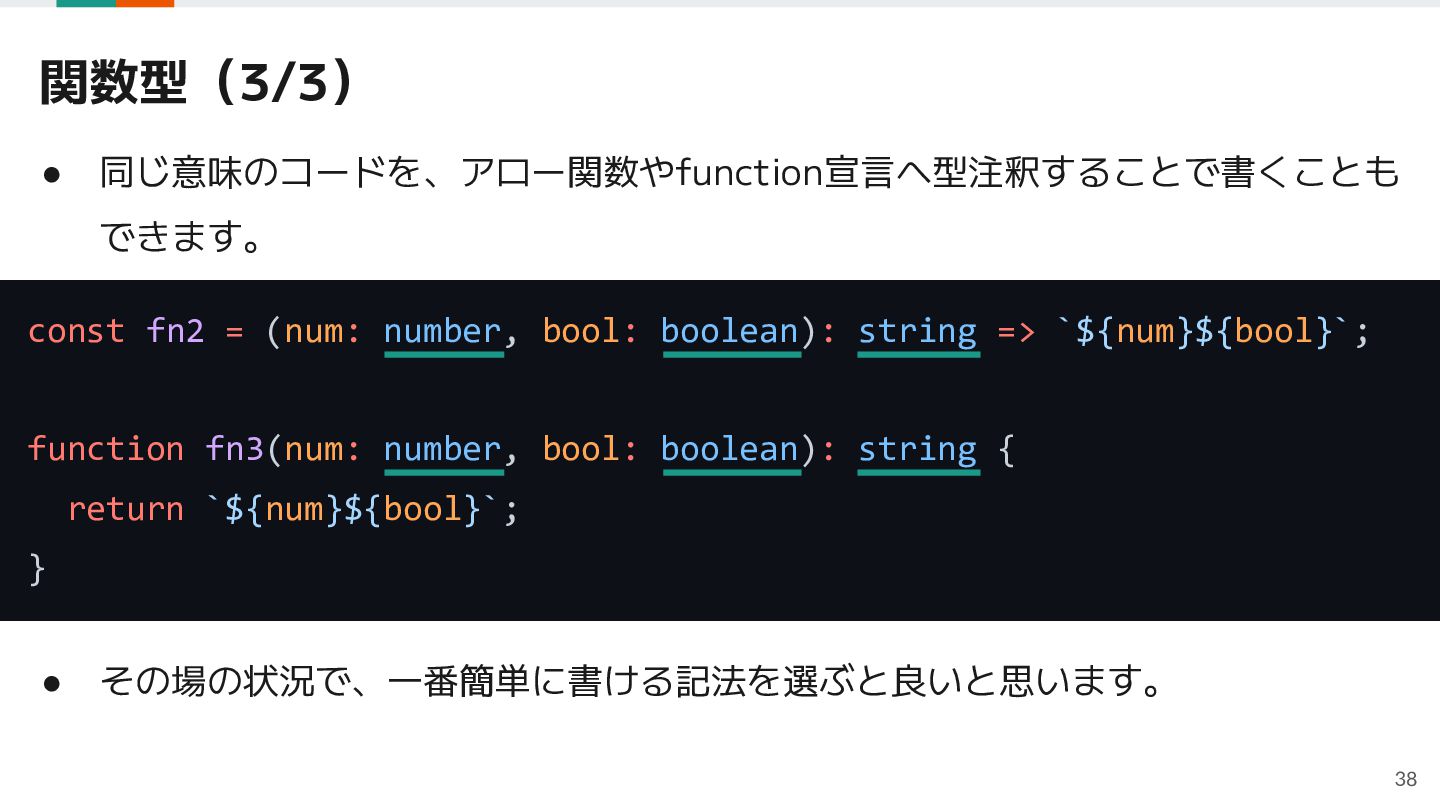This screenshot has height=810, width=1440.
Task: Click the teal progress bar segment at top
Action: 86,3
